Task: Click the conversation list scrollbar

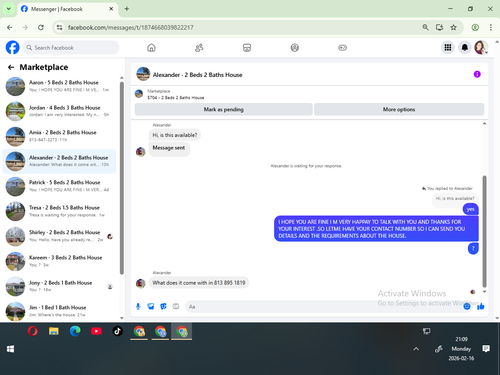Action: tap(122, 177)
